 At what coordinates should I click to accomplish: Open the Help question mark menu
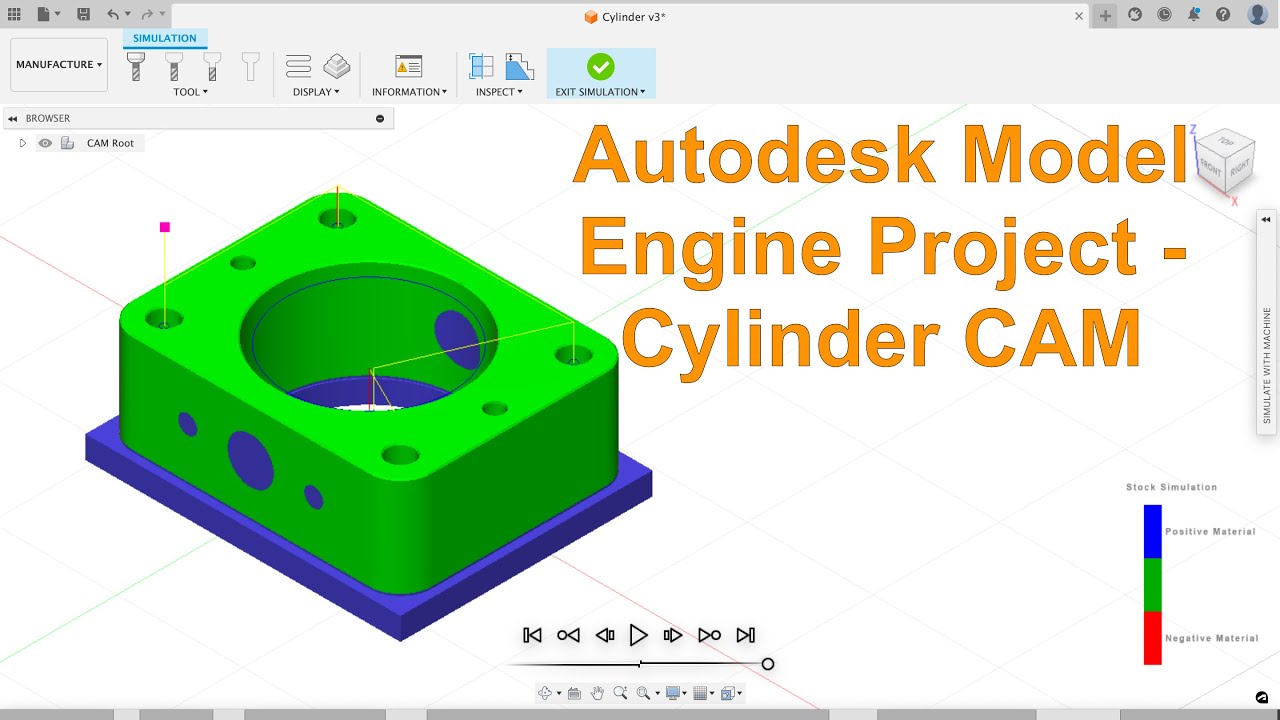click(x=1223, y=14)
